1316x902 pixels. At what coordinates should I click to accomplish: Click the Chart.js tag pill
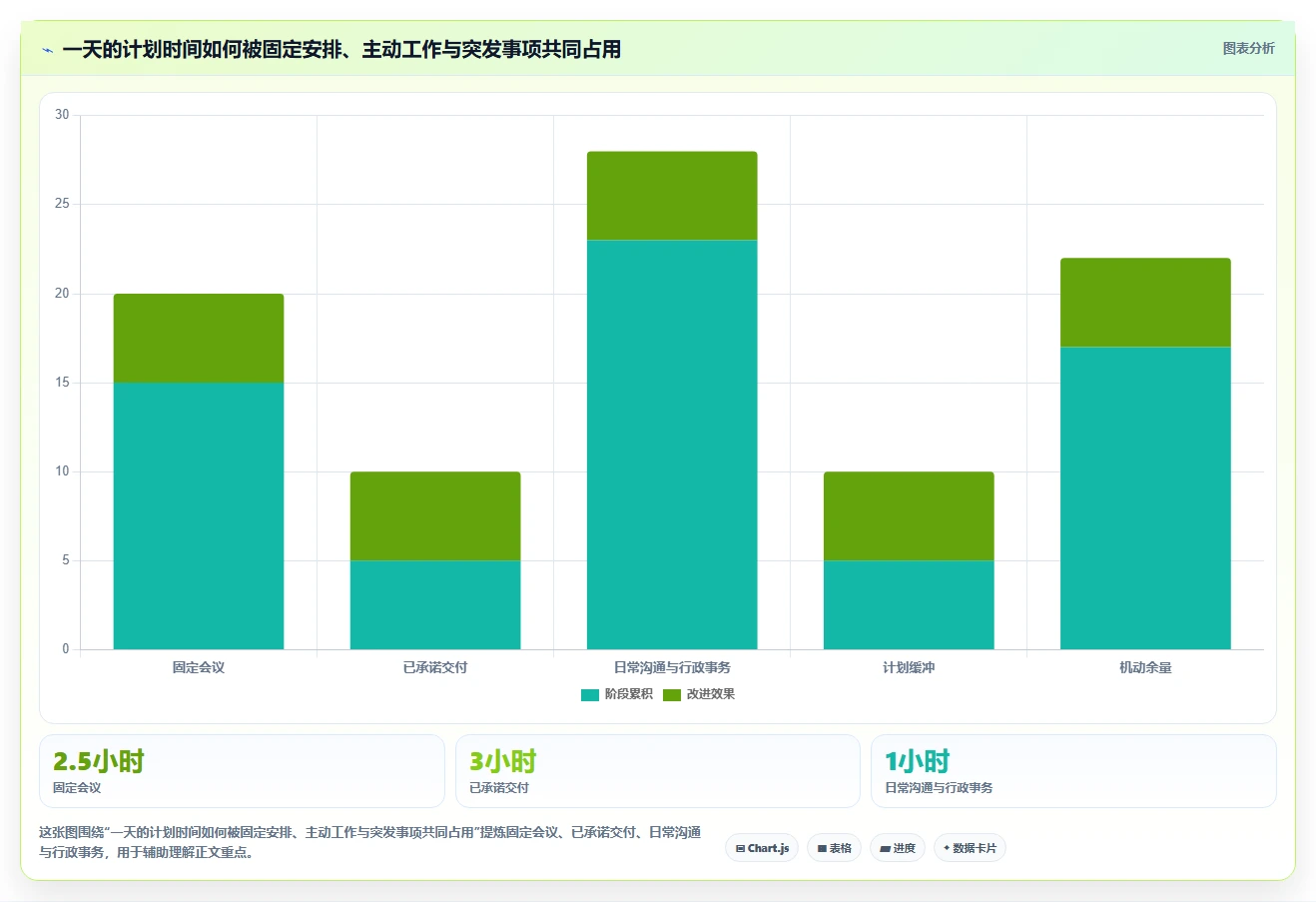[762, 848]
